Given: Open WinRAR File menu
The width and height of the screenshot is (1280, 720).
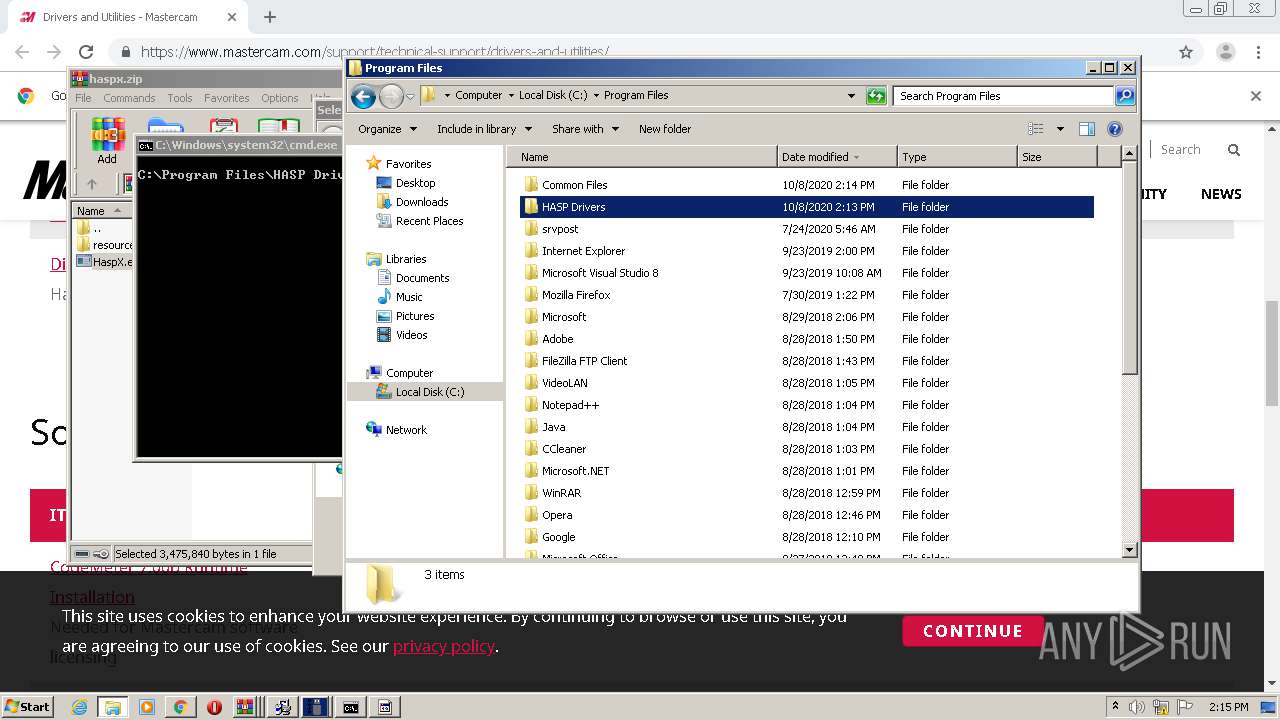Looking at the screenshot, I should click(x=83, y=98).
